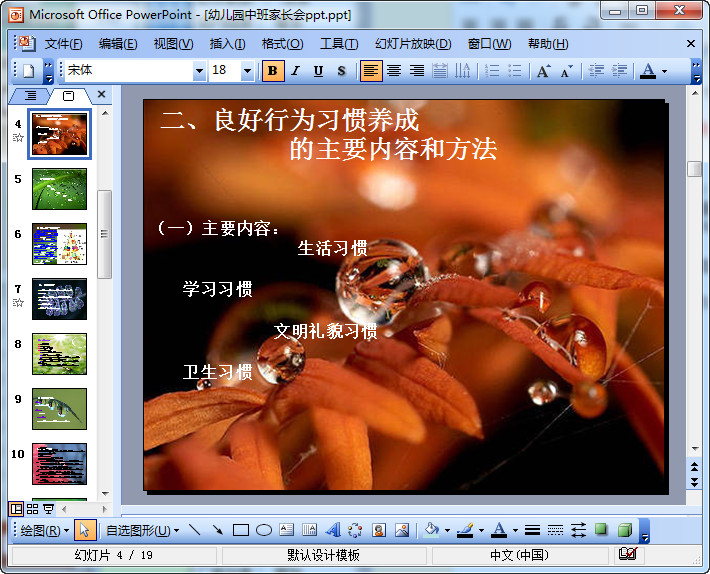The width and height of the screenshot is (710, 574).
Task: Close the slide thumbnail pane
Action: click(x=101, y=94)
